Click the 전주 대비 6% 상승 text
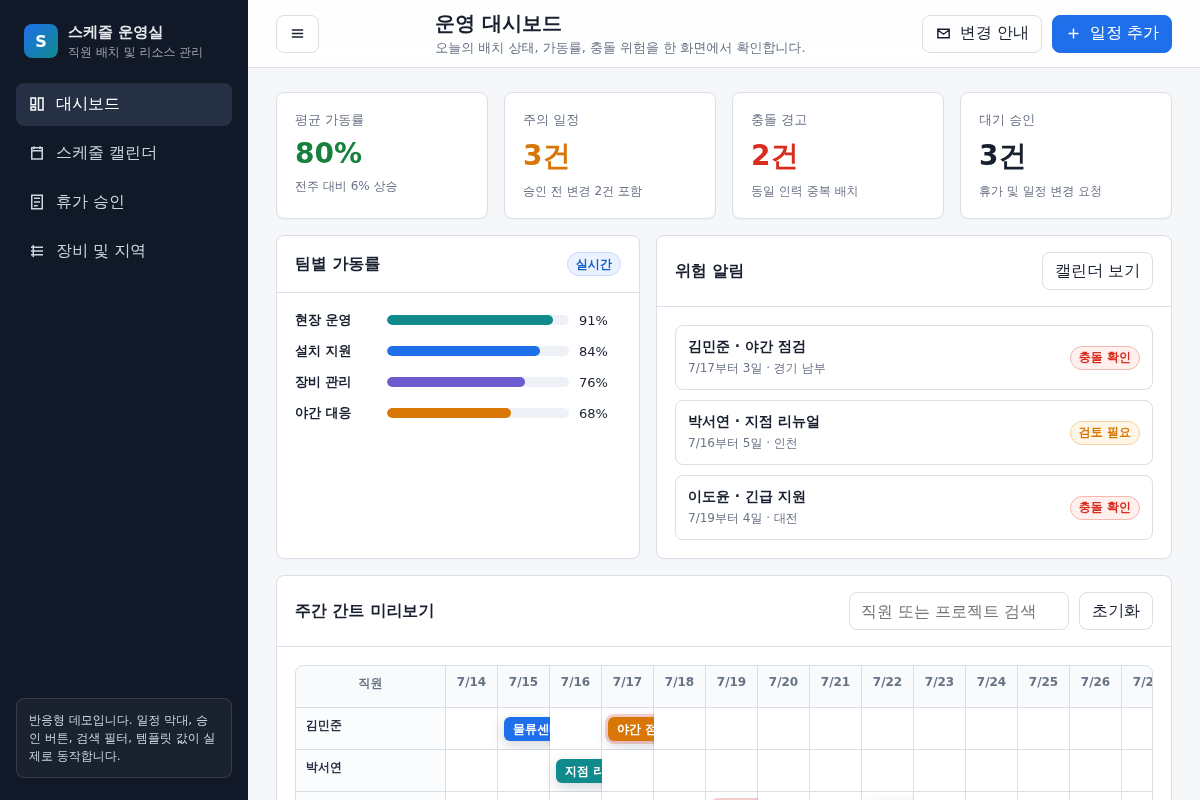Viewport: 1200px width, 800px height. 346,186
